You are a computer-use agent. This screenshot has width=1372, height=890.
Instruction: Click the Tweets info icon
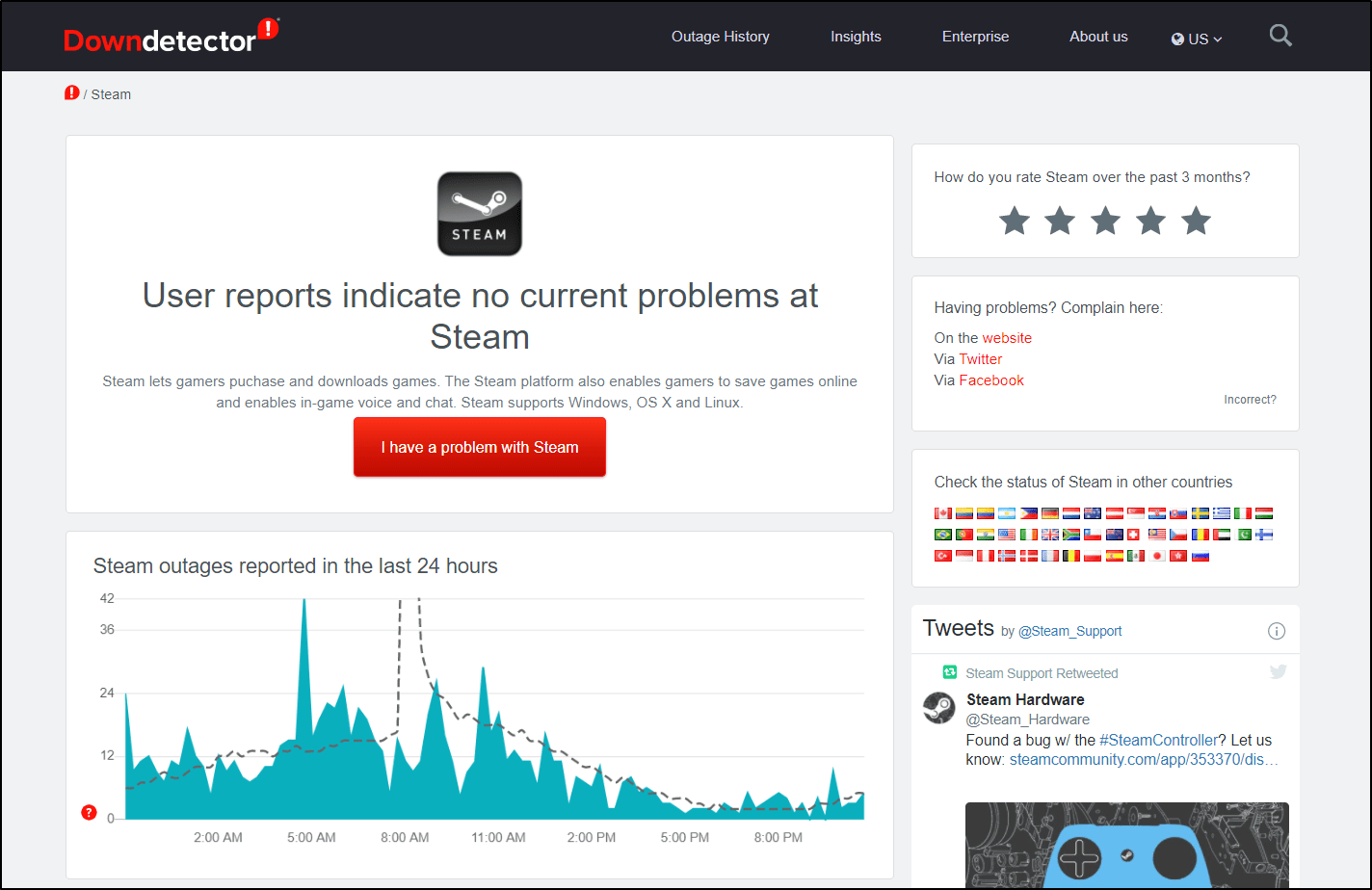click(x=1277, y=631)
